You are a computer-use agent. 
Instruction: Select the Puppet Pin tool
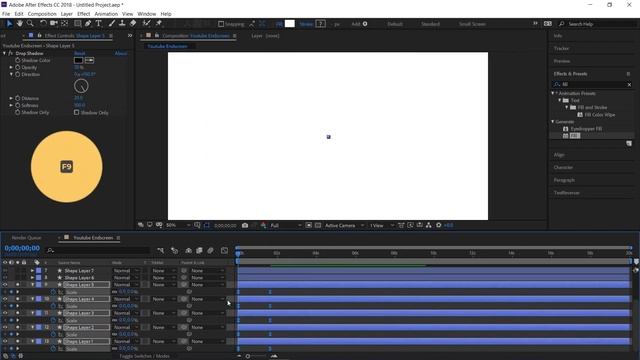159,24
